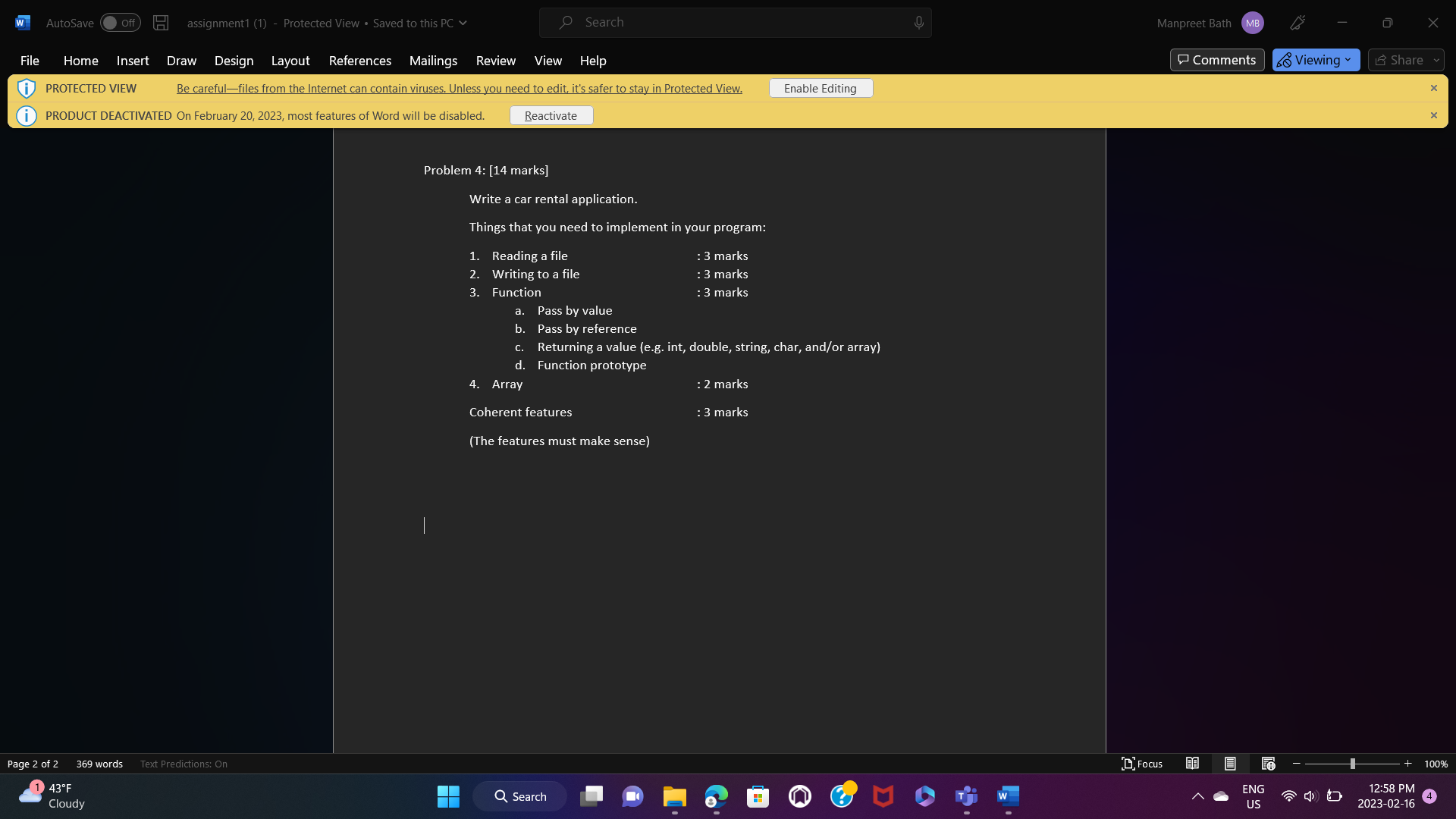Click zoom in plus icon

tap(1408, 764)
